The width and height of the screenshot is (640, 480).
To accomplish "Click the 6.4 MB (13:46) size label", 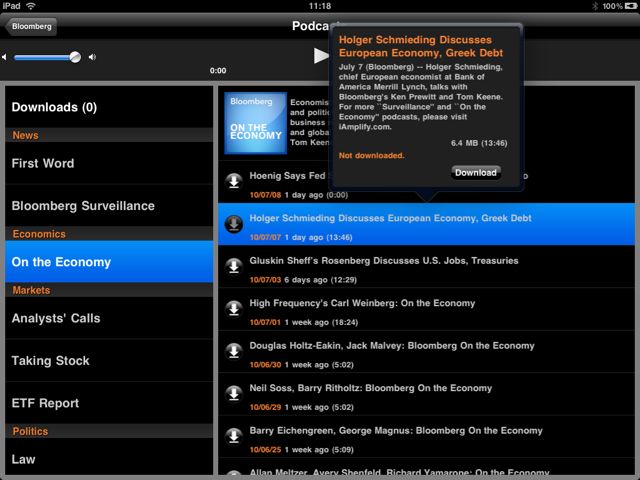I will (479, 143).
